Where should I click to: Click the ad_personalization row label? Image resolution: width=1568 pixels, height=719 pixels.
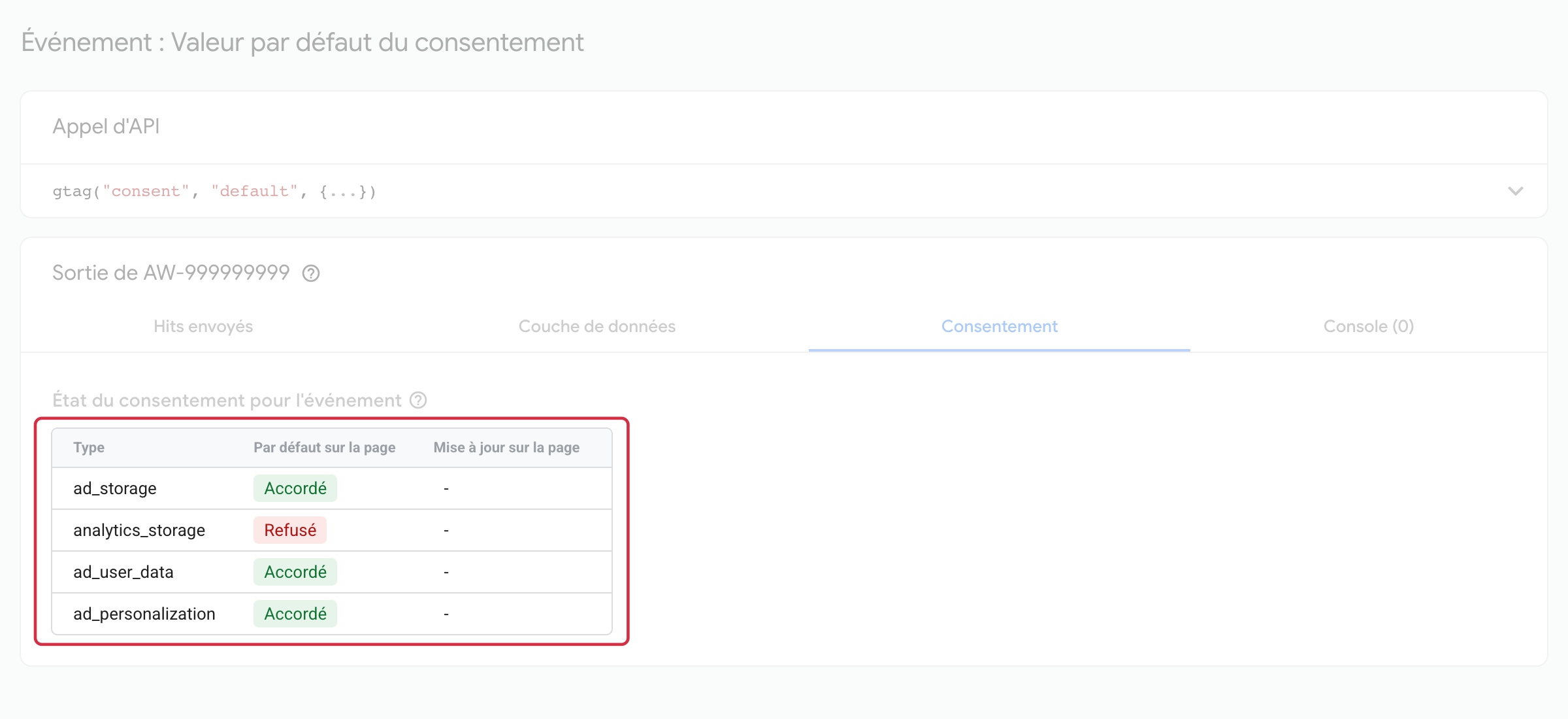click(x=144, y=614)
